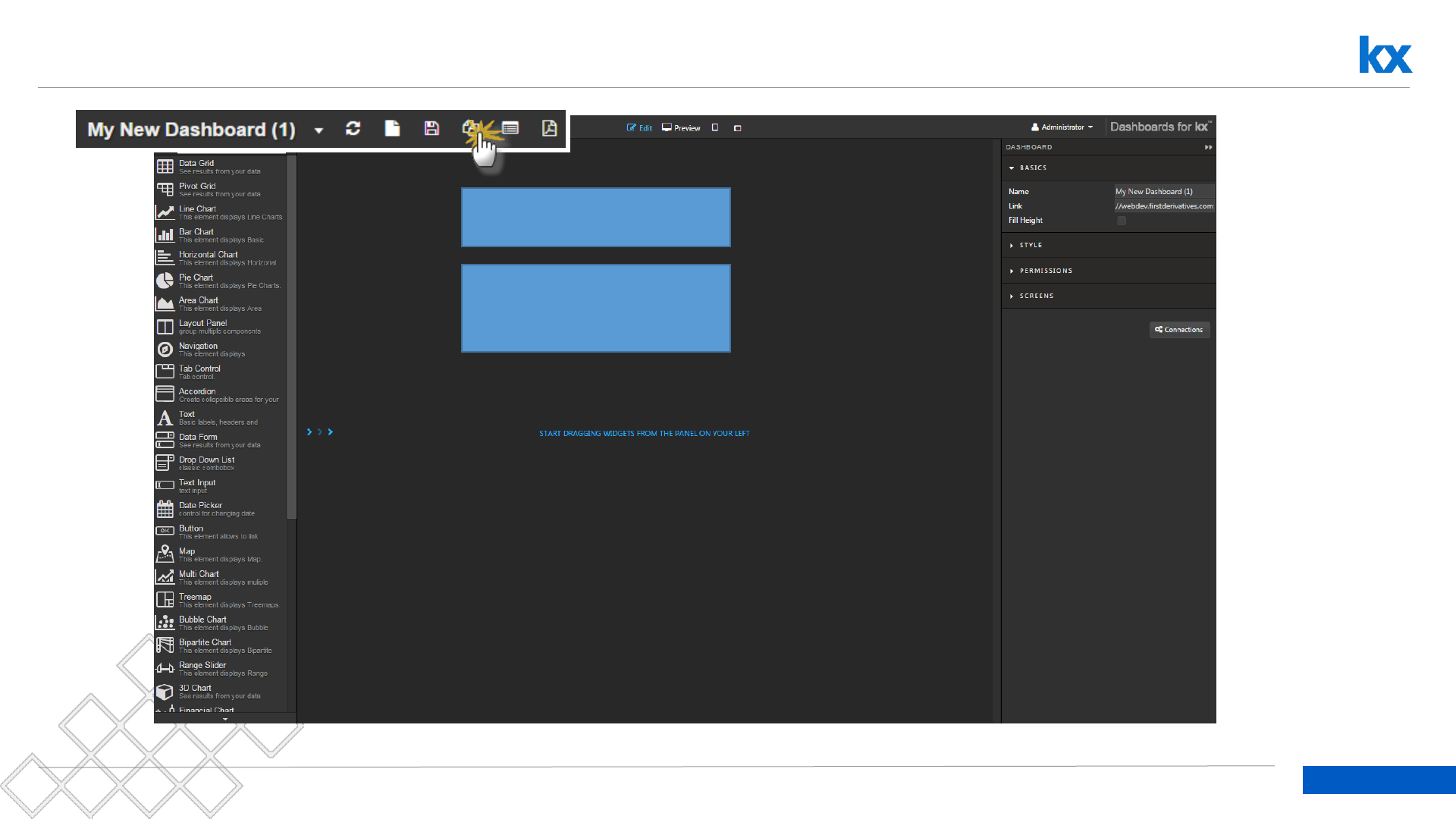
Task: Click the list view icon in the toolbar
Action: point(510,129)
